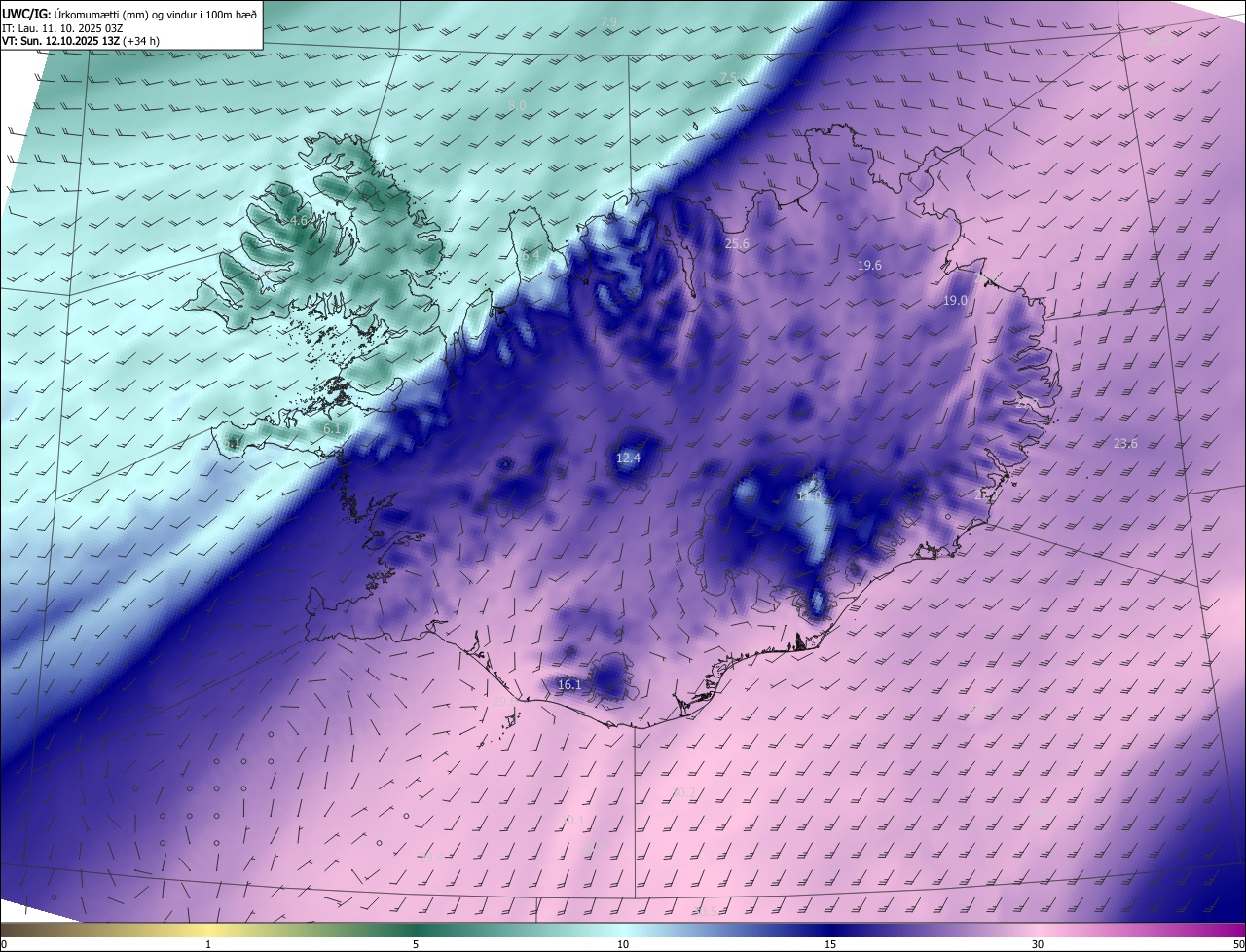The width and height of the screenshot is (1246, 952).
Task: Click the 16.1 value on the map
Action: (568, 684)
